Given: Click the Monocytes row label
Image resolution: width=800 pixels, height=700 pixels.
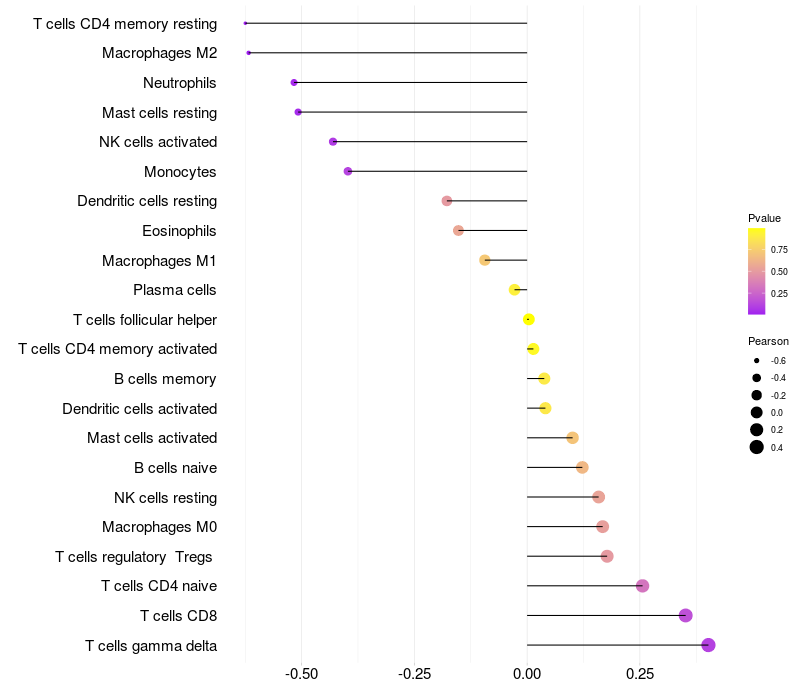Looking at the screenshot, I should (x=180, y=172).
